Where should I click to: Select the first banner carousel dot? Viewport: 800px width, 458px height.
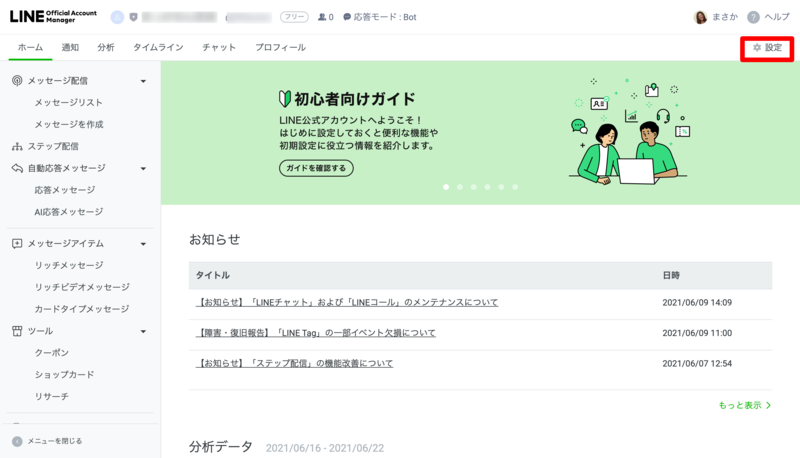click(446, 187)
